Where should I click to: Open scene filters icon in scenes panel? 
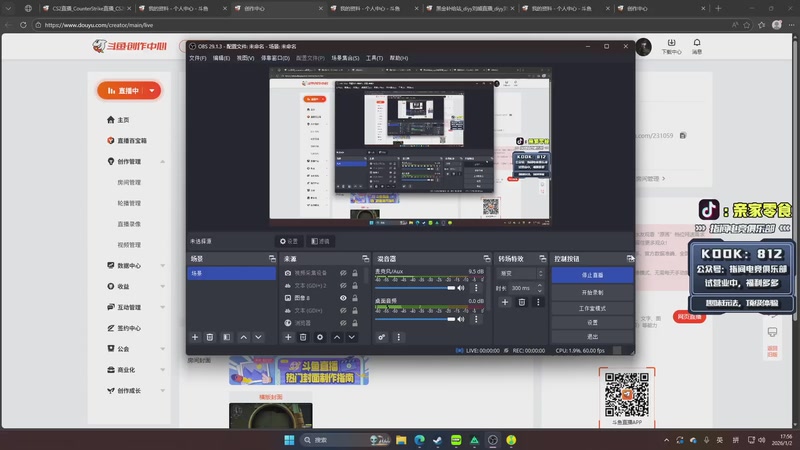click(227, 337)
